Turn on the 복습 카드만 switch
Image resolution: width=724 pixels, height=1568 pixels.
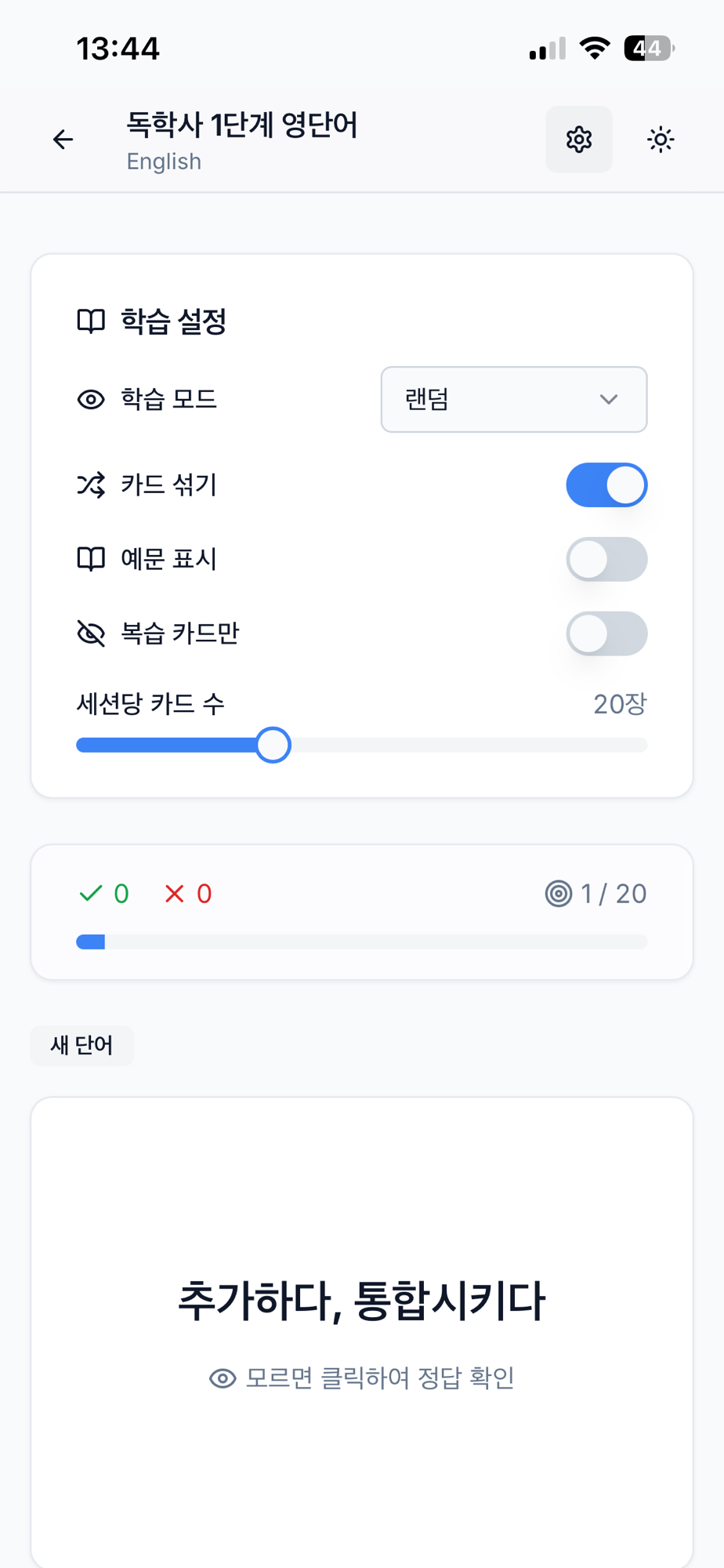click(606, 633)
